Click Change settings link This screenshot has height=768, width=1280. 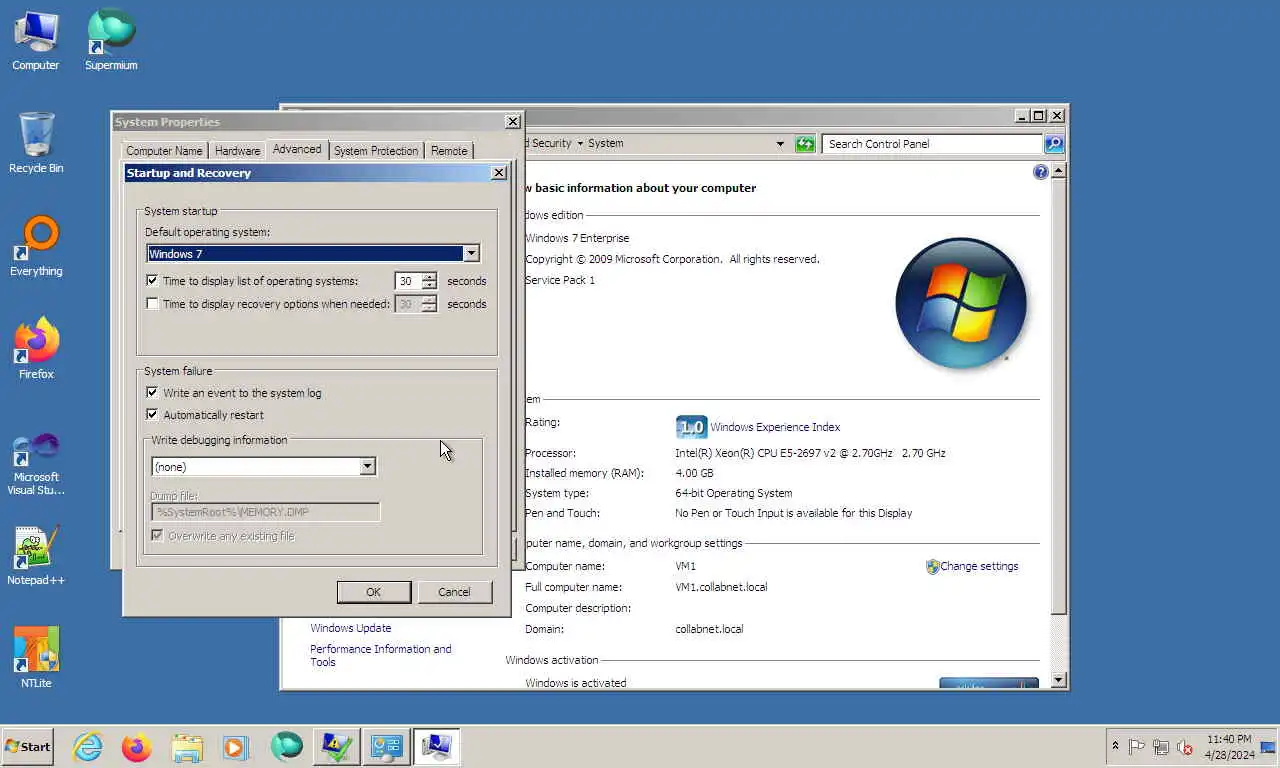click(x=979, y=566)
